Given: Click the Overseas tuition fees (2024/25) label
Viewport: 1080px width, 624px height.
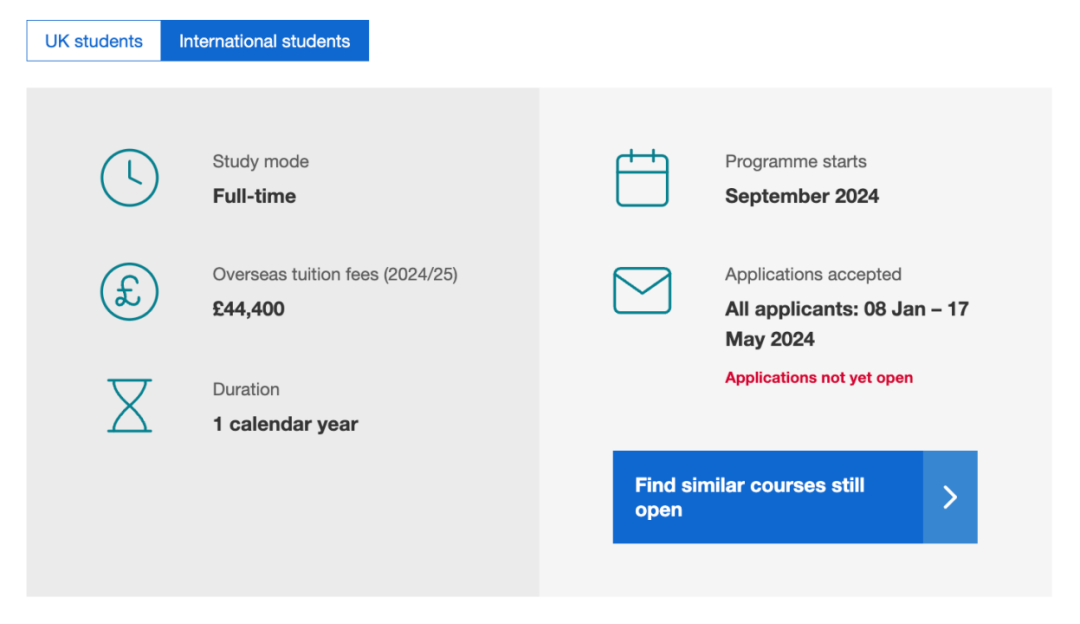Looking at the screenshot, I should pyautogui.click(x=335, y=274).
